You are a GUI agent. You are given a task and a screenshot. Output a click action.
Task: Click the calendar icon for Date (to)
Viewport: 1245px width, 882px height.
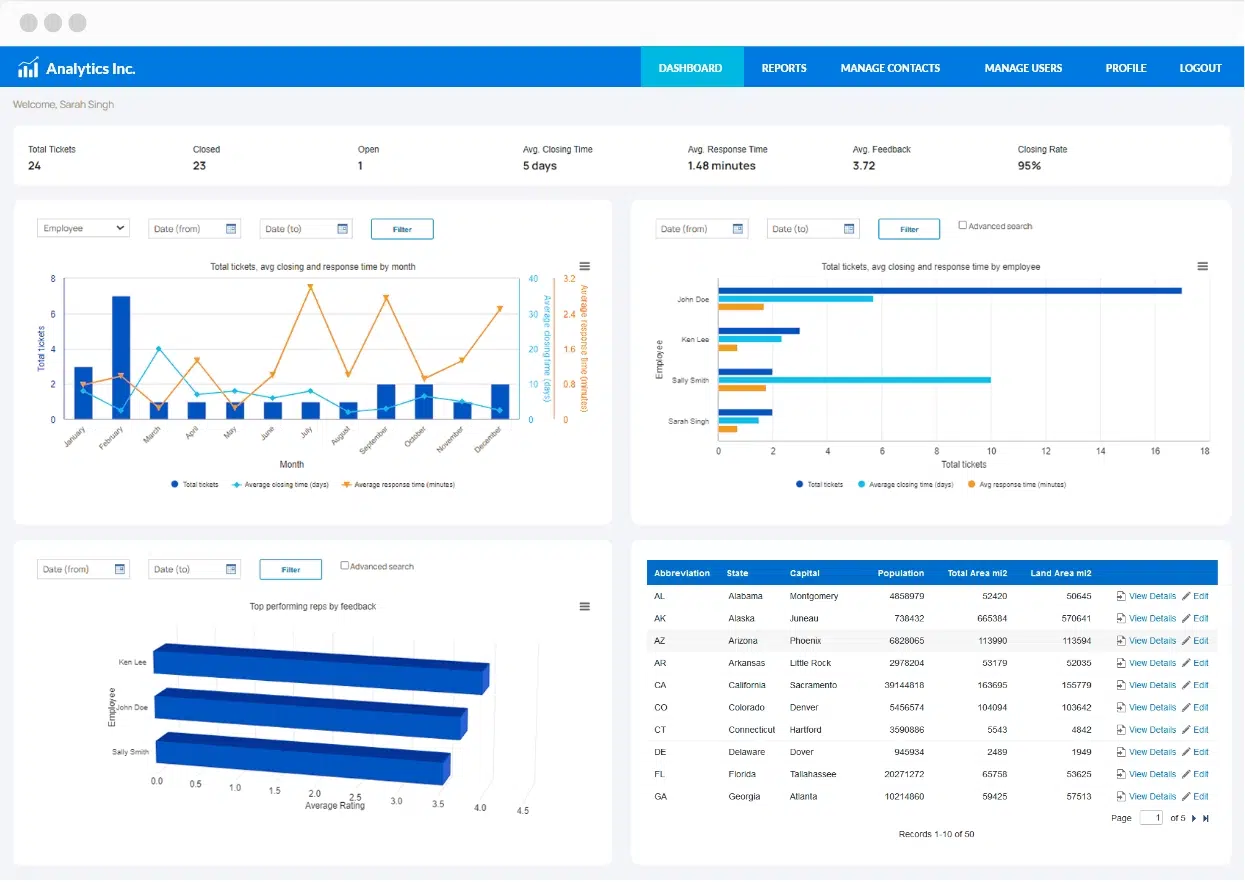click(x=344, y=228)
